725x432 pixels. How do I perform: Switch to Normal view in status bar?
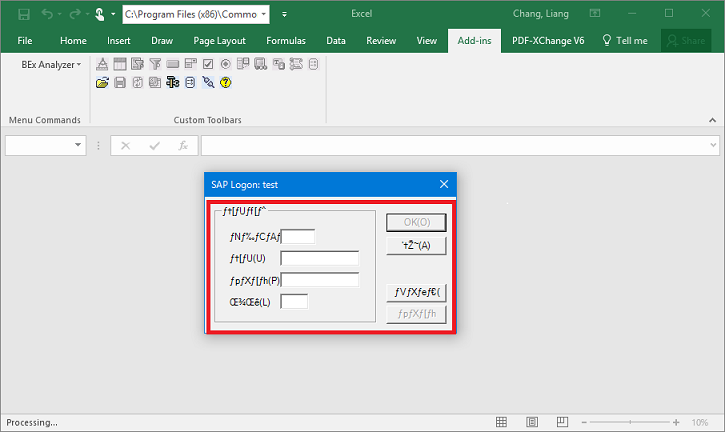[x=501, y=422]
